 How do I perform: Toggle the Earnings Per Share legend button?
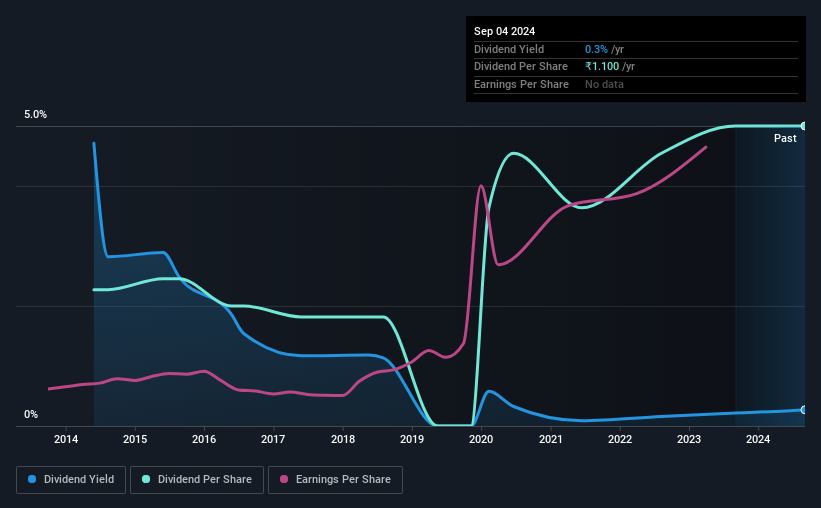point(336,480)
